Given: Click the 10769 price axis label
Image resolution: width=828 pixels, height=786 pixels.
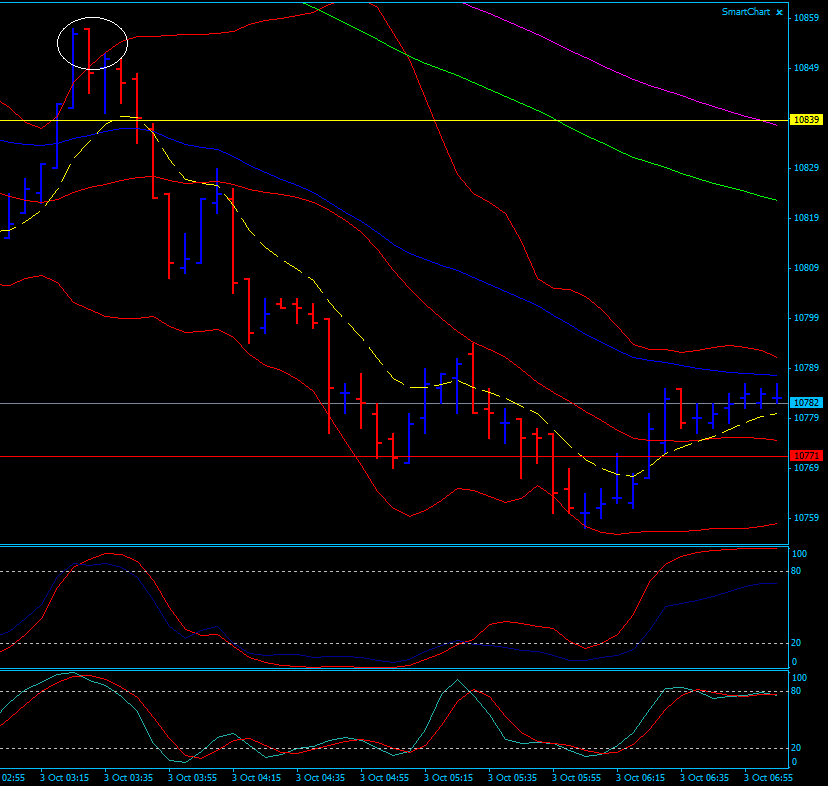Looking at the screenshot, I should (806, 468).
